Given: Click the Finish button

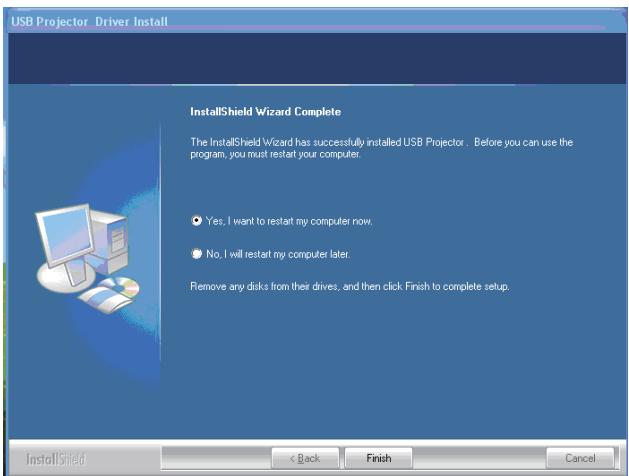Looking at the screenshot, I should pos(378,458).
